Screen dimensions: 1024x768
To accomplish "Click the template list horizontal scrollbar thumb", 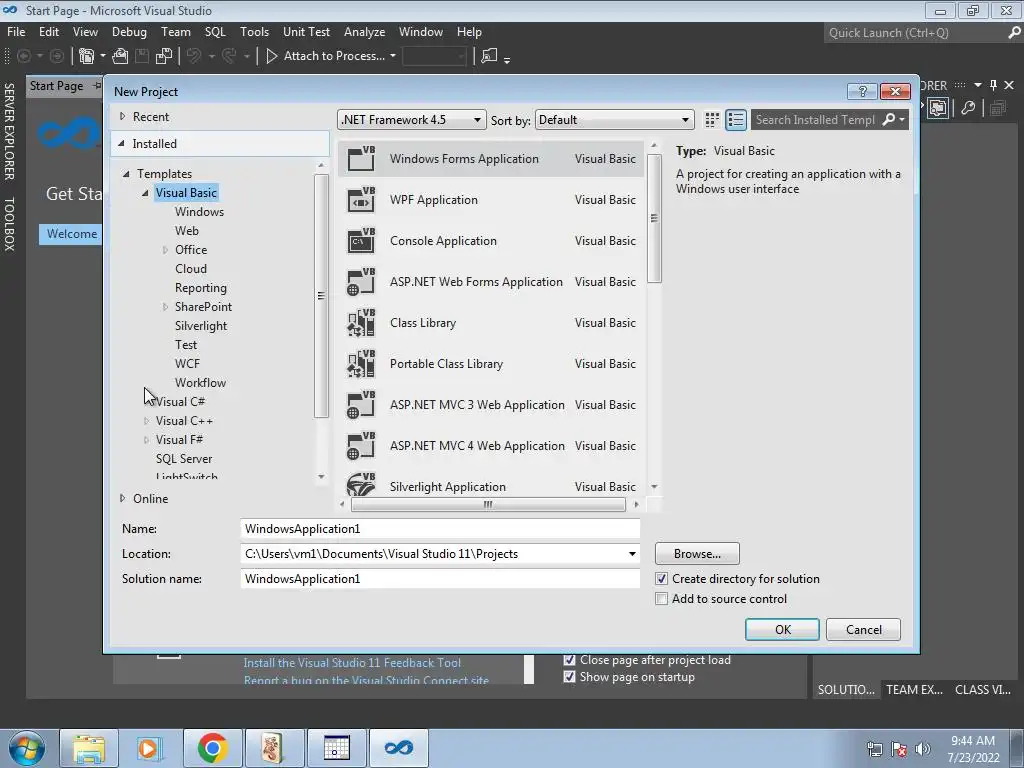I will [x=488, y=504].
